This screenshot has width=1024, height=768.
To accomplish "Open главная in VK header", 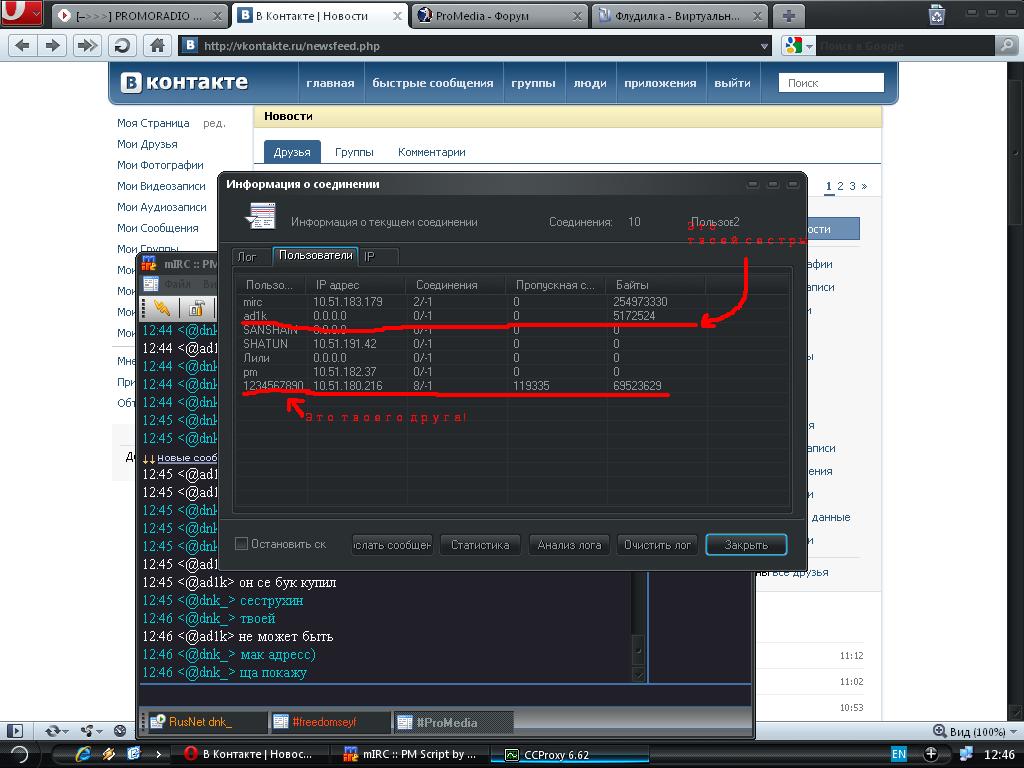I will 330,83.
